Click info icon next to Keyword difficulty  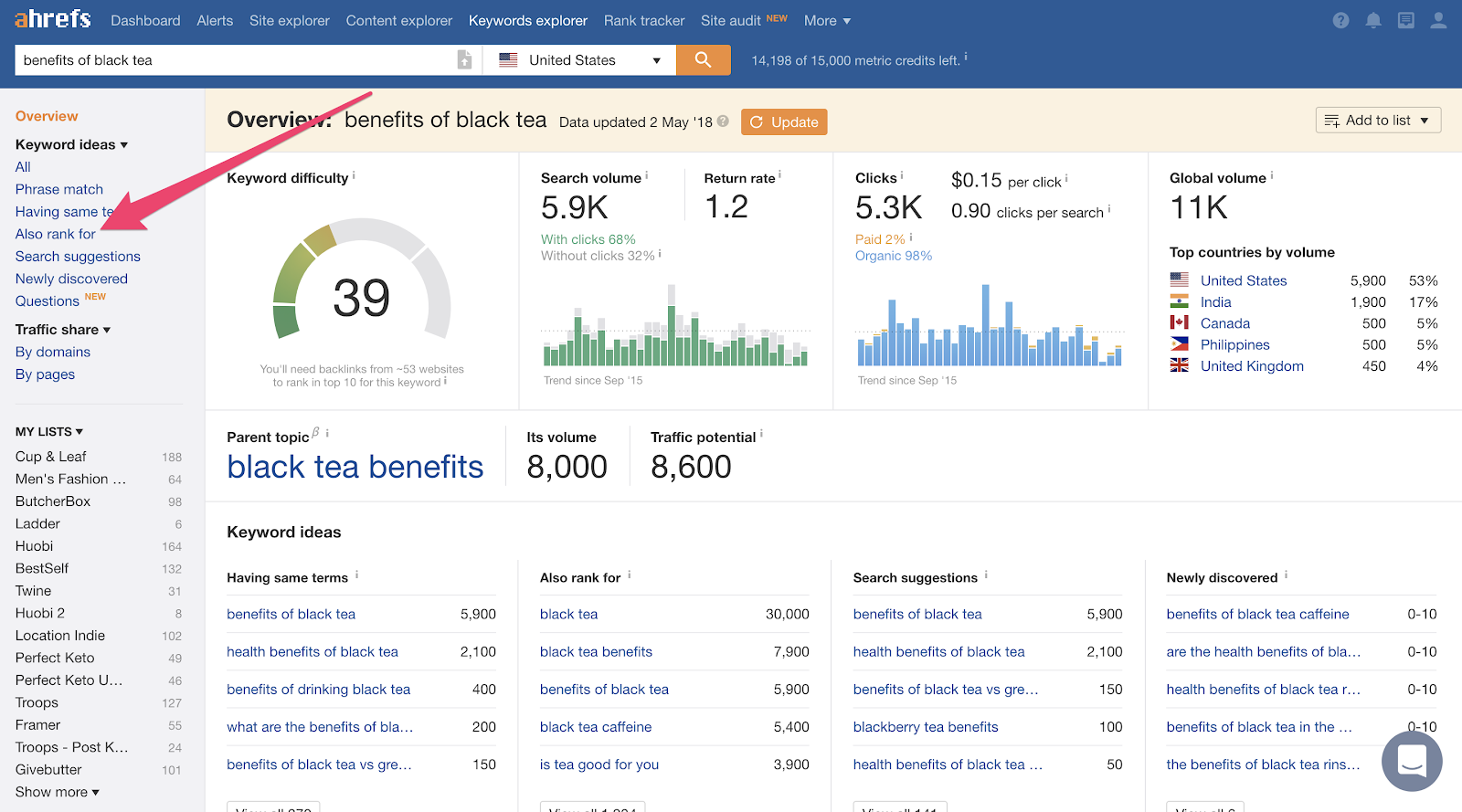355,175
